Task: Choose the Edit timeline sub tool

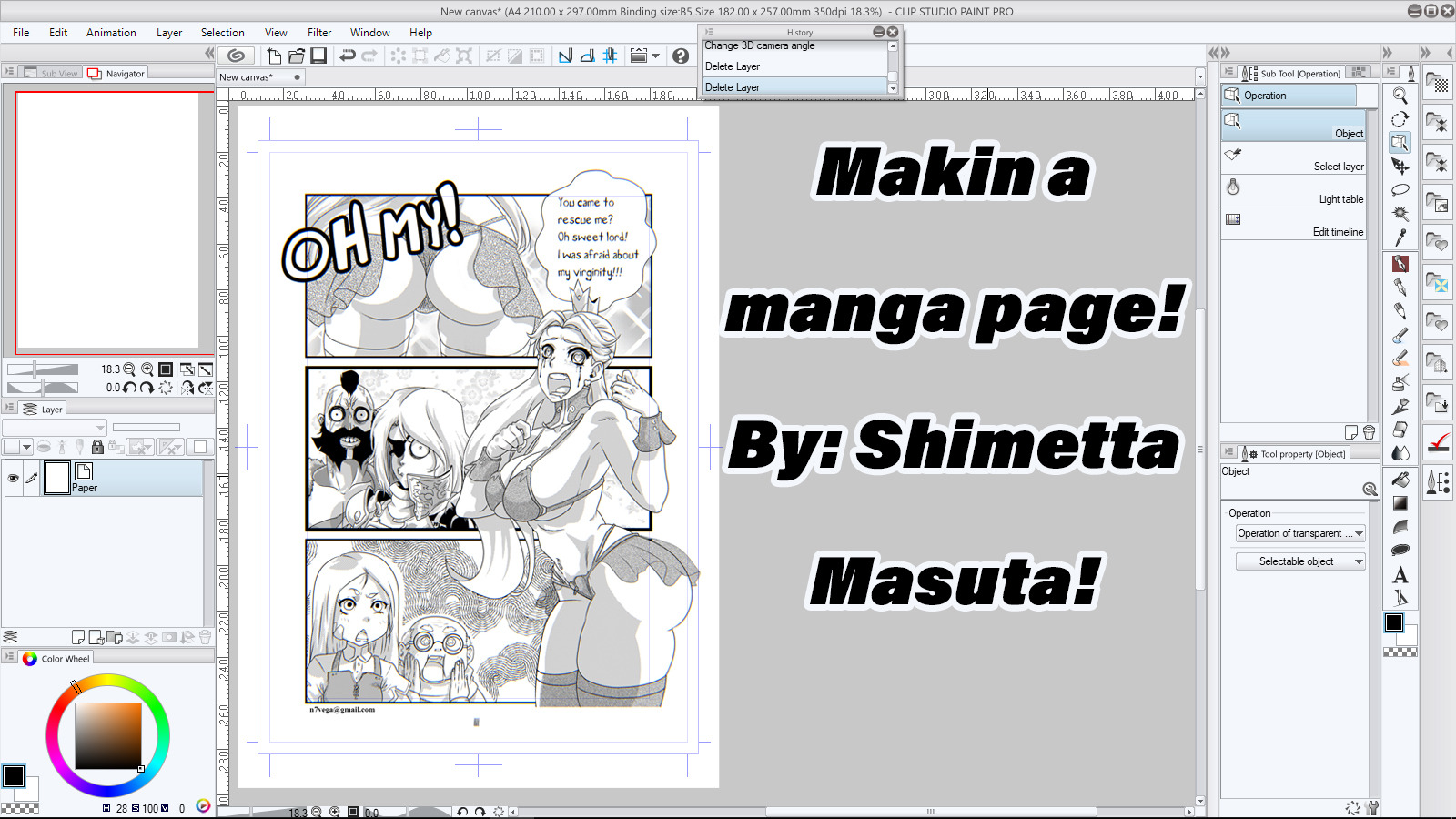Action: pyautogui.click(x=1293, y=224)
